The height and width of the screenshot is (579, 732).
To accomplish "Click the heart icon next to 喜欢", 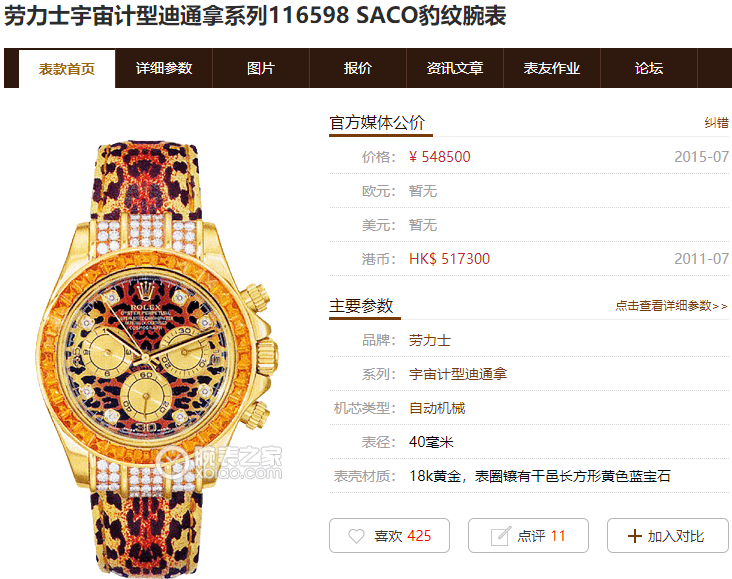I will pyautogui.click(x=356, y=536).
